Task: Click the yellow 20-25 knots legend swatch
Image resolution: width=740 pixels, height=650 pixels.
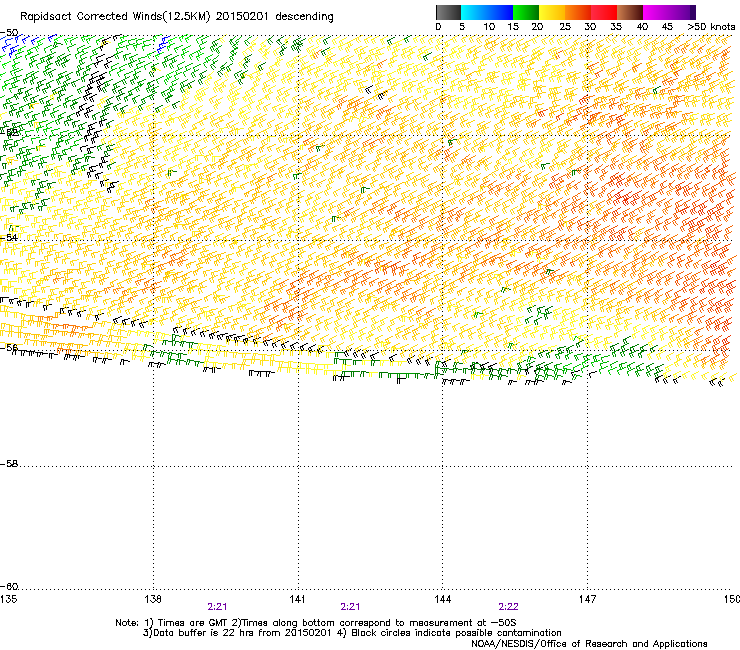Action: click(552, 12)
